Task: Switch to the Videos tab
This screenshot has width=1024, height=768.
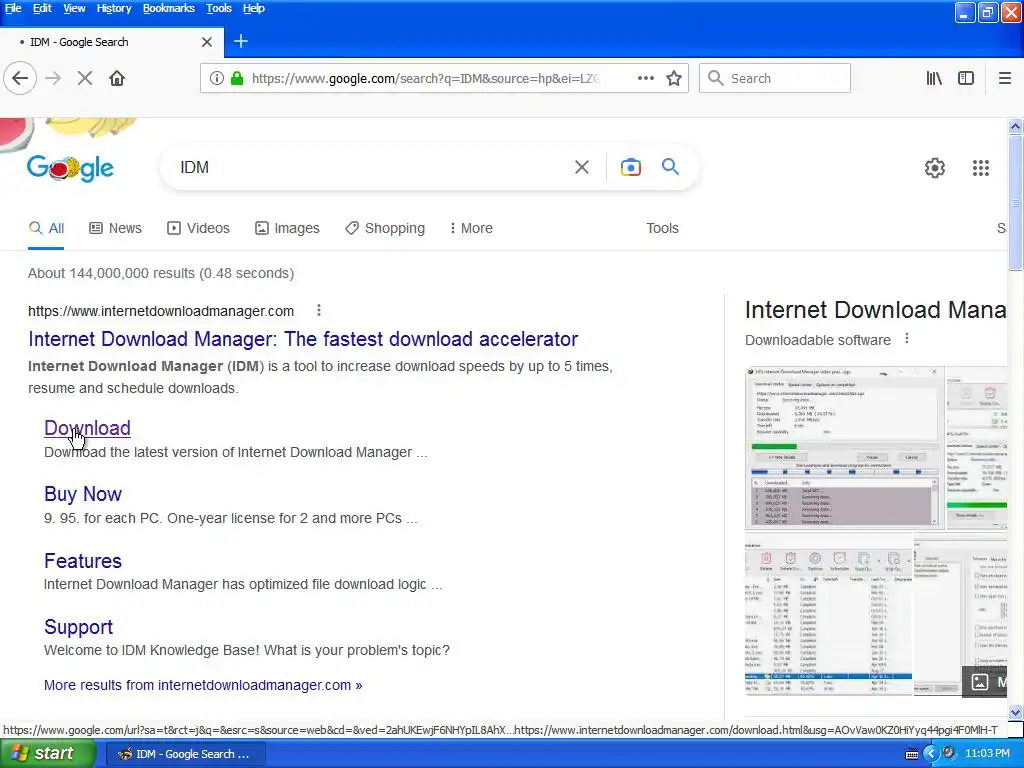Action: [x=199, y=228]
